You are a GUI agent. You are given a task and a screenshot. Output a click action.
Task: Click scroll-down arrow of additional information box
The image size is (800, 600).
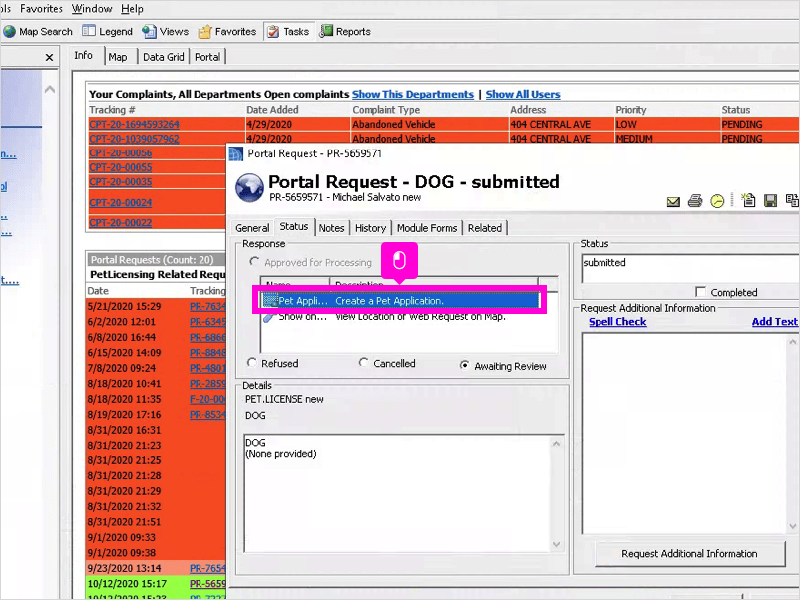792,526
